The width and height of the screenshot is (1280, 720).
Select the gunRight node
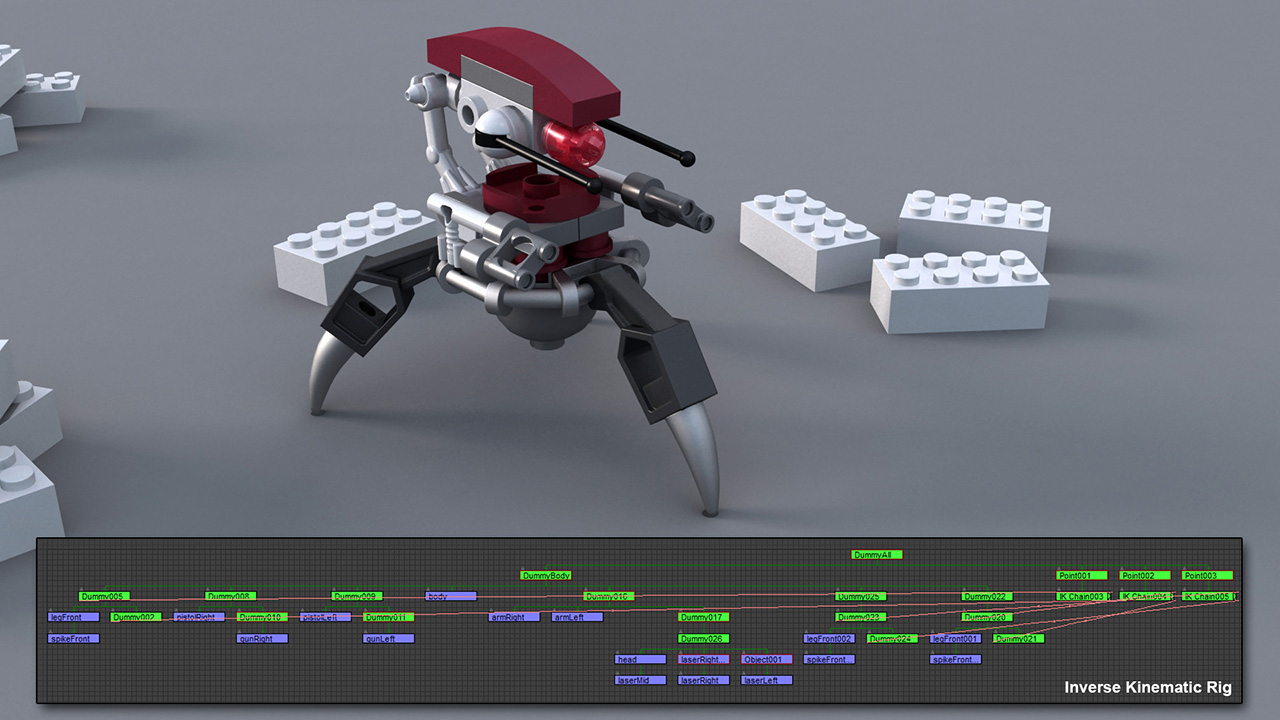[262, 639]
